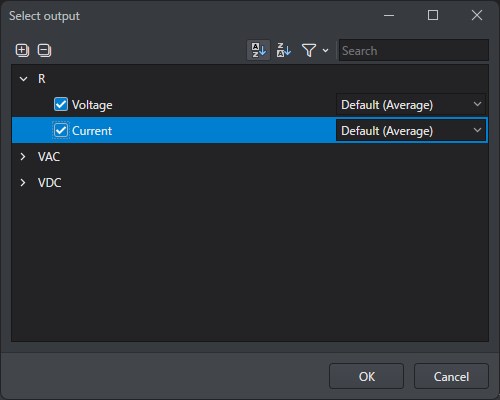Click the Search input field
The image size is (500, 400).
coord(414,50)
